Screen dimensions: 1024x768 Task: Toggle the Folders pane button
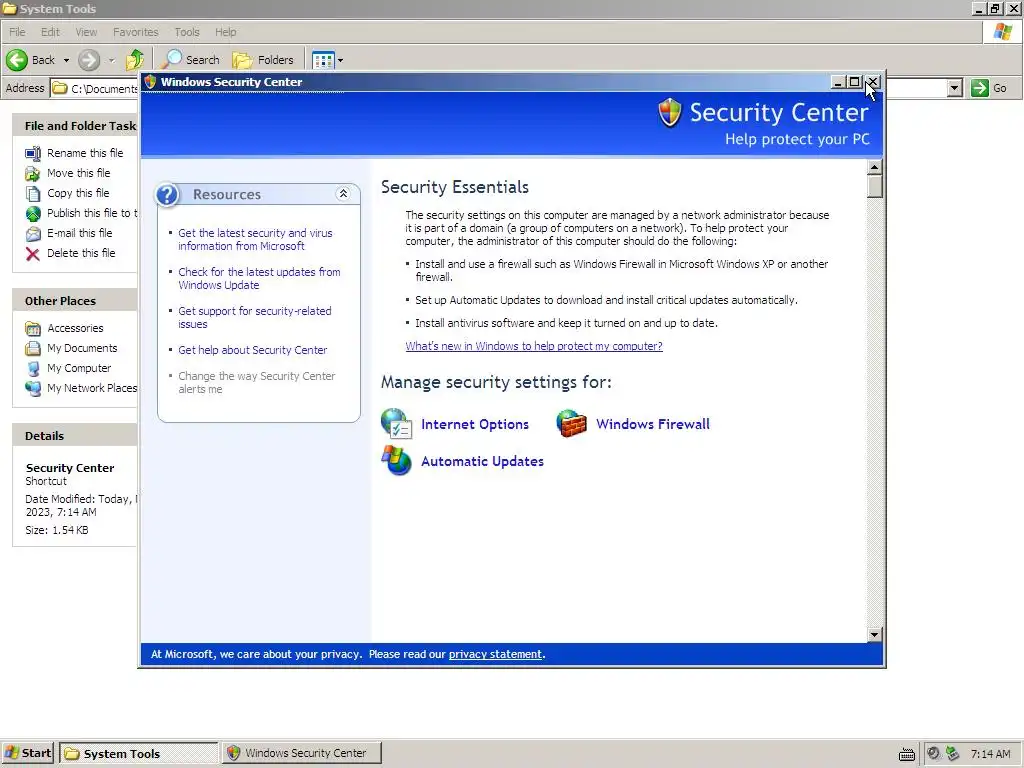click(x=263, y=60)
